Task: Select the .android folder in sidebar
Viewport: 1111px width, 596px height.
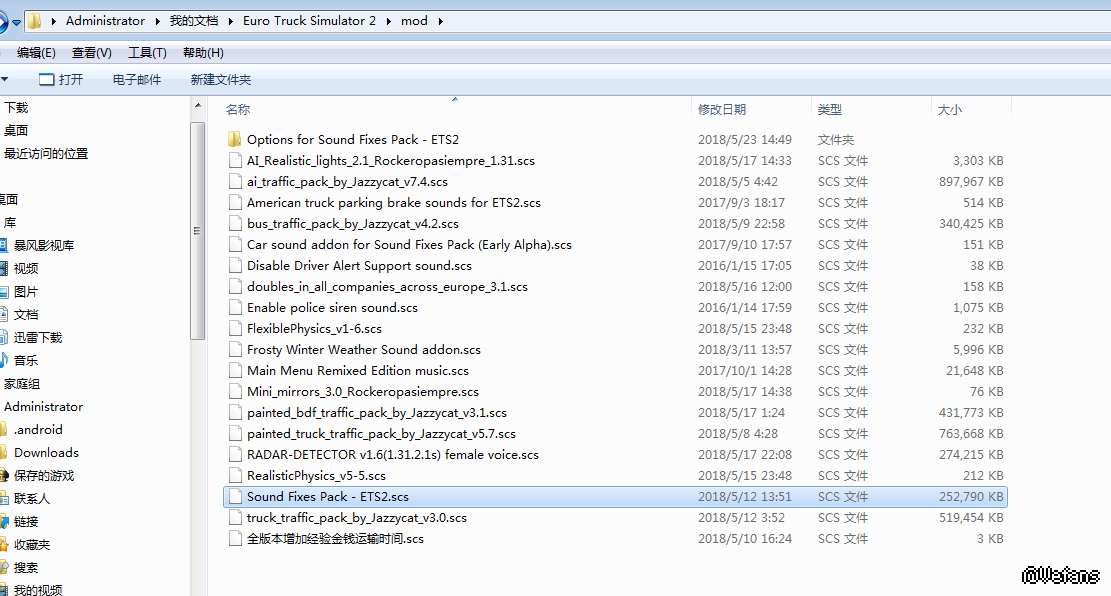Action: coord(38,430)
